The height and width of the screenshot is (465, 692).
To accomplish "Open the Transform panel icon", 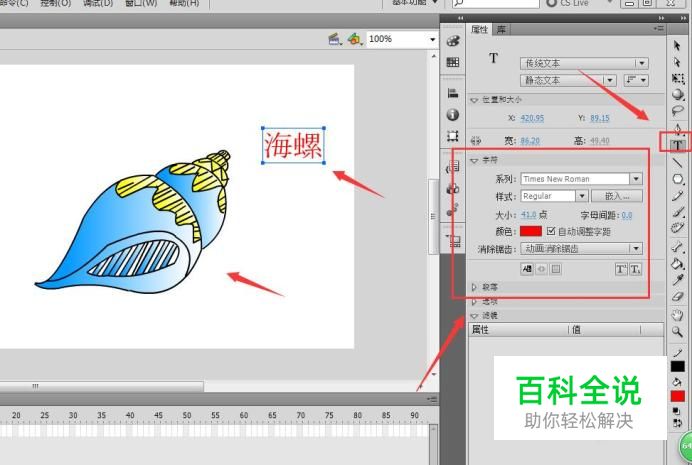I will click(453, 136).
